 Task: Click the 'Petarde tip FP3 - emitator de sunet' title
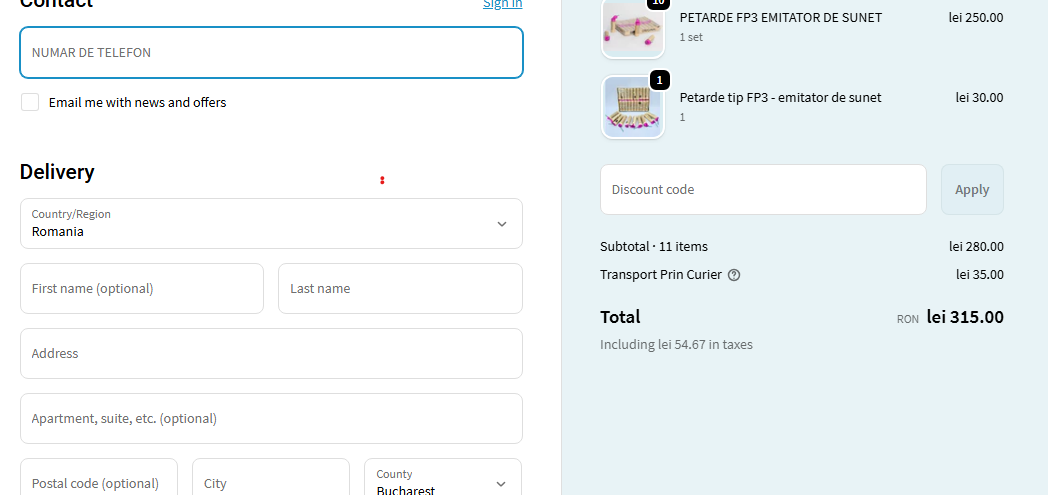click(780, 97)
